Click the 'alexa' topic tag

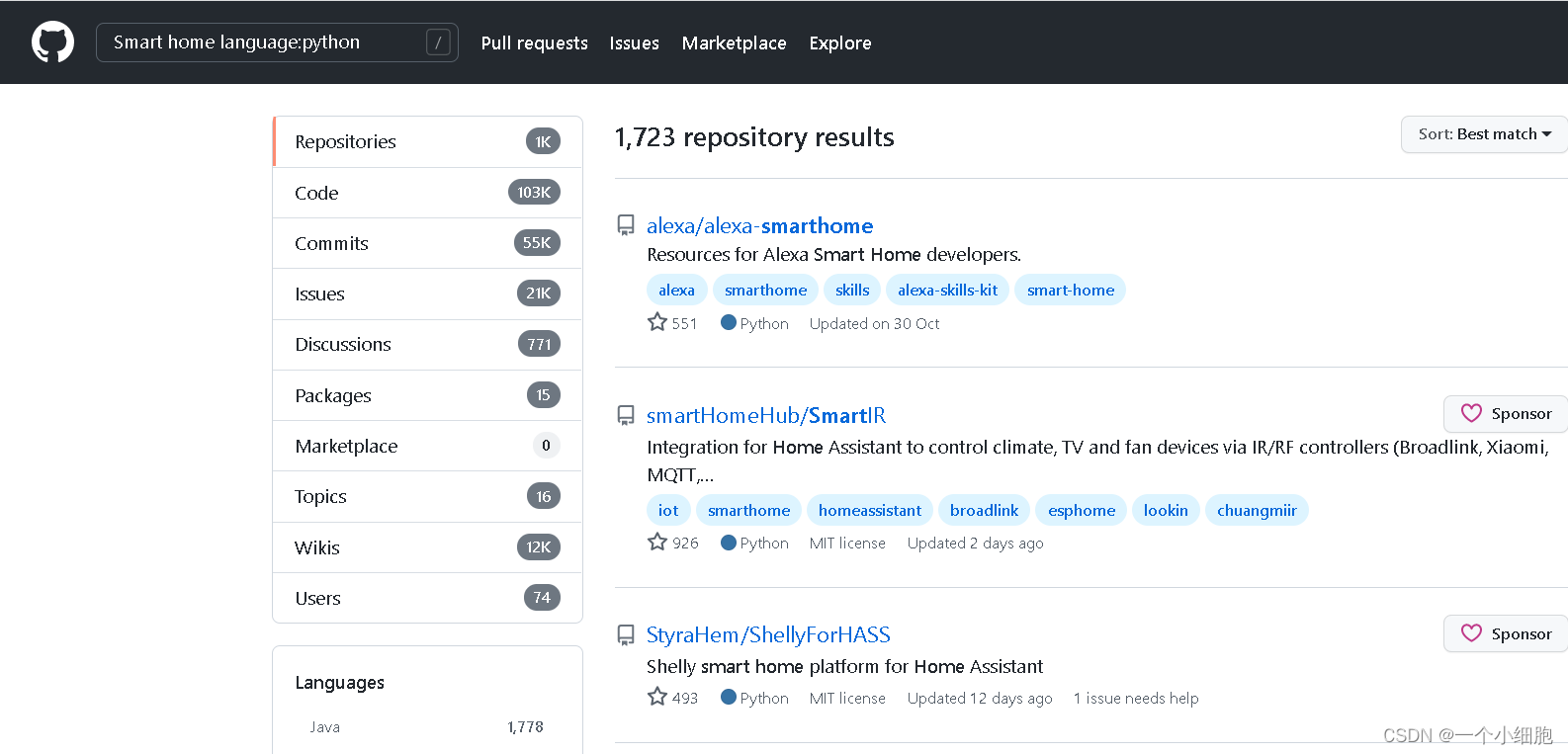click(x=676, y=290)
